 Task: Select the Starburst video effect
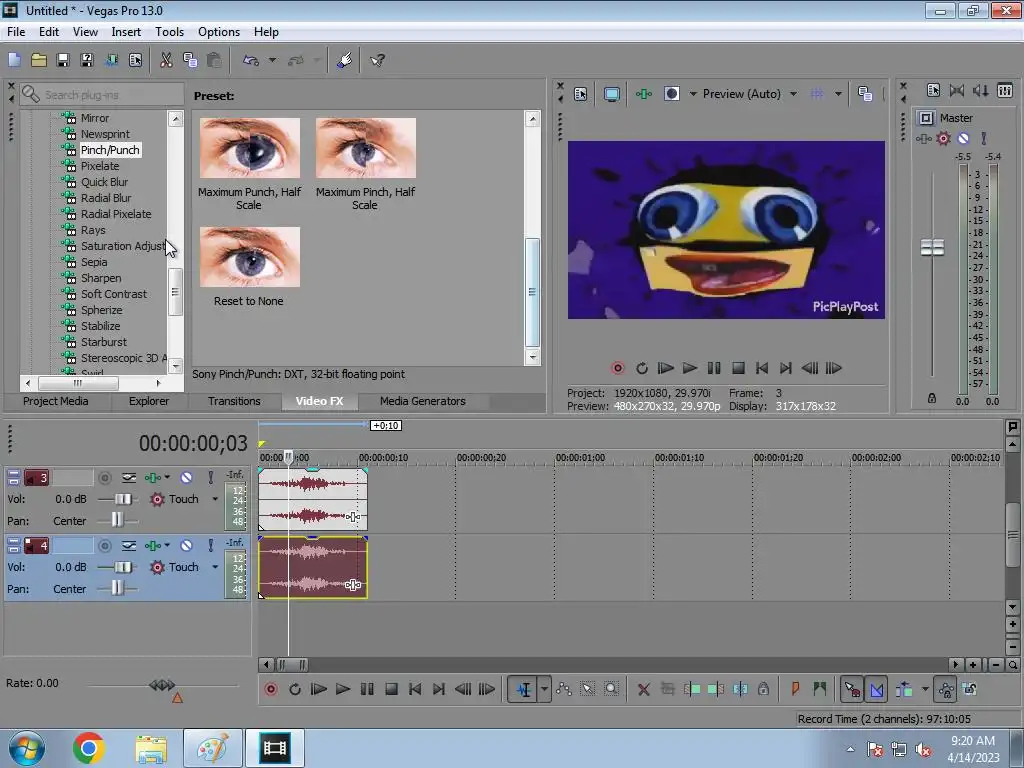(104, 342)
